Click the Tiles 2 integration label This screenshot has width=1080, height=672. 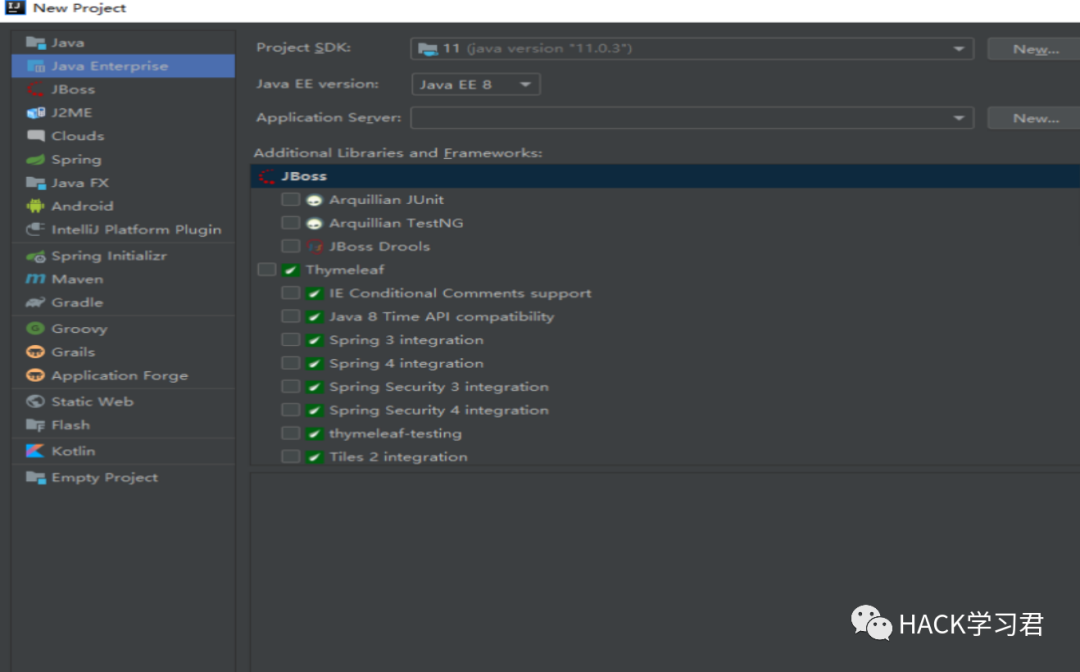pyautogui.click(x=398, y=457)
